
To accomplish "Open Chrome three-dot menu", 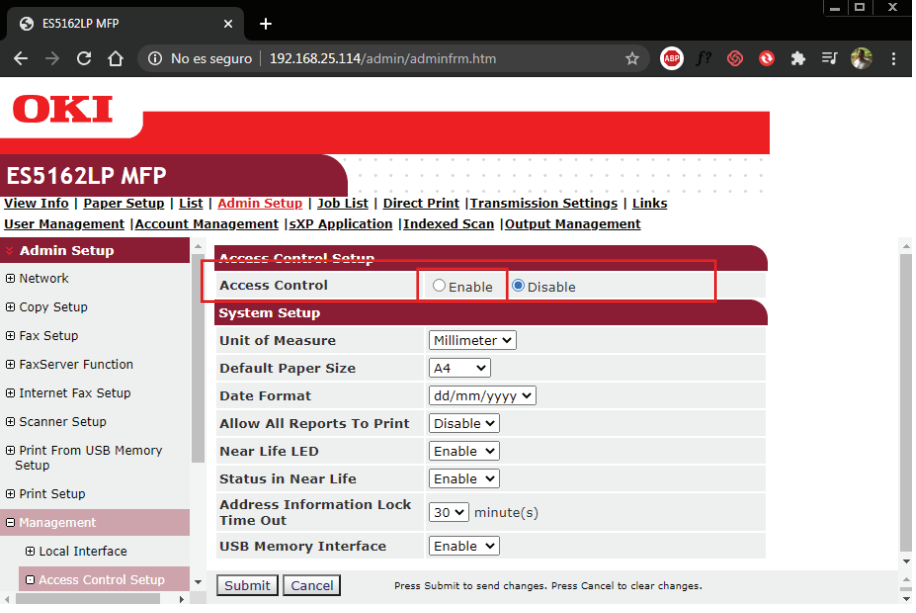I will 893,59.
